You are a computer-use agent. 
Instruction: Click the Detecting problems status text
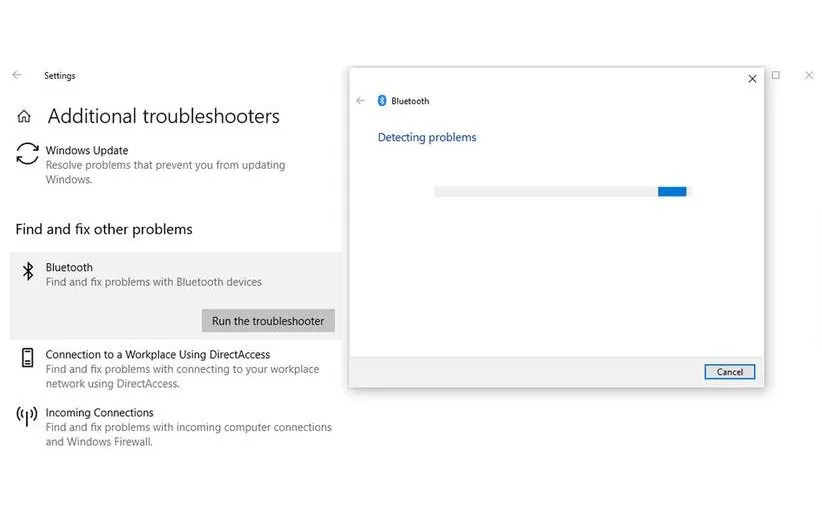click(427, 137)
